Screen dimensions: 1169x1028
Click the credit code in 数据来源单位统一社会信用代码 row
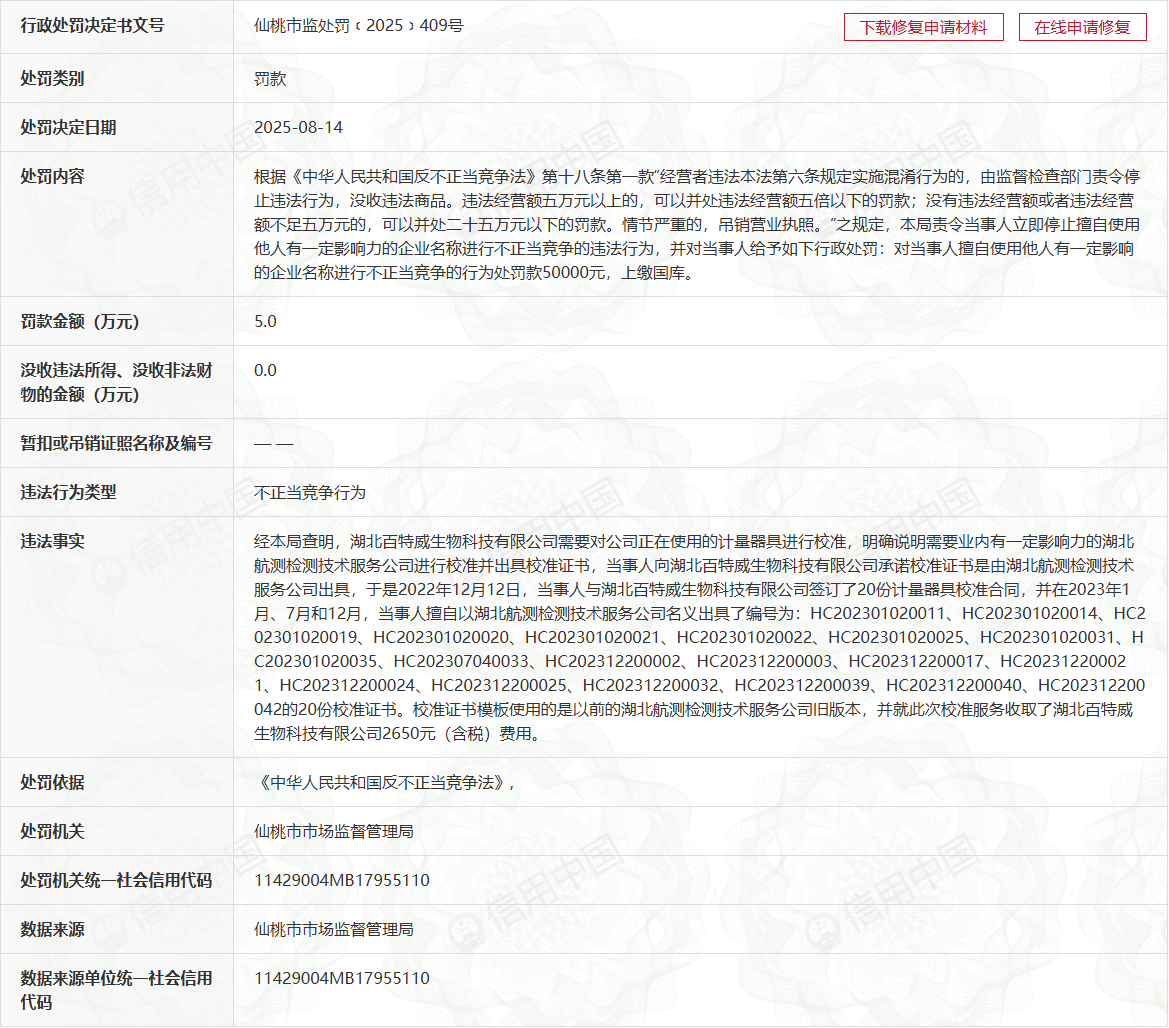pyautogui.click(x=342, y=979)
